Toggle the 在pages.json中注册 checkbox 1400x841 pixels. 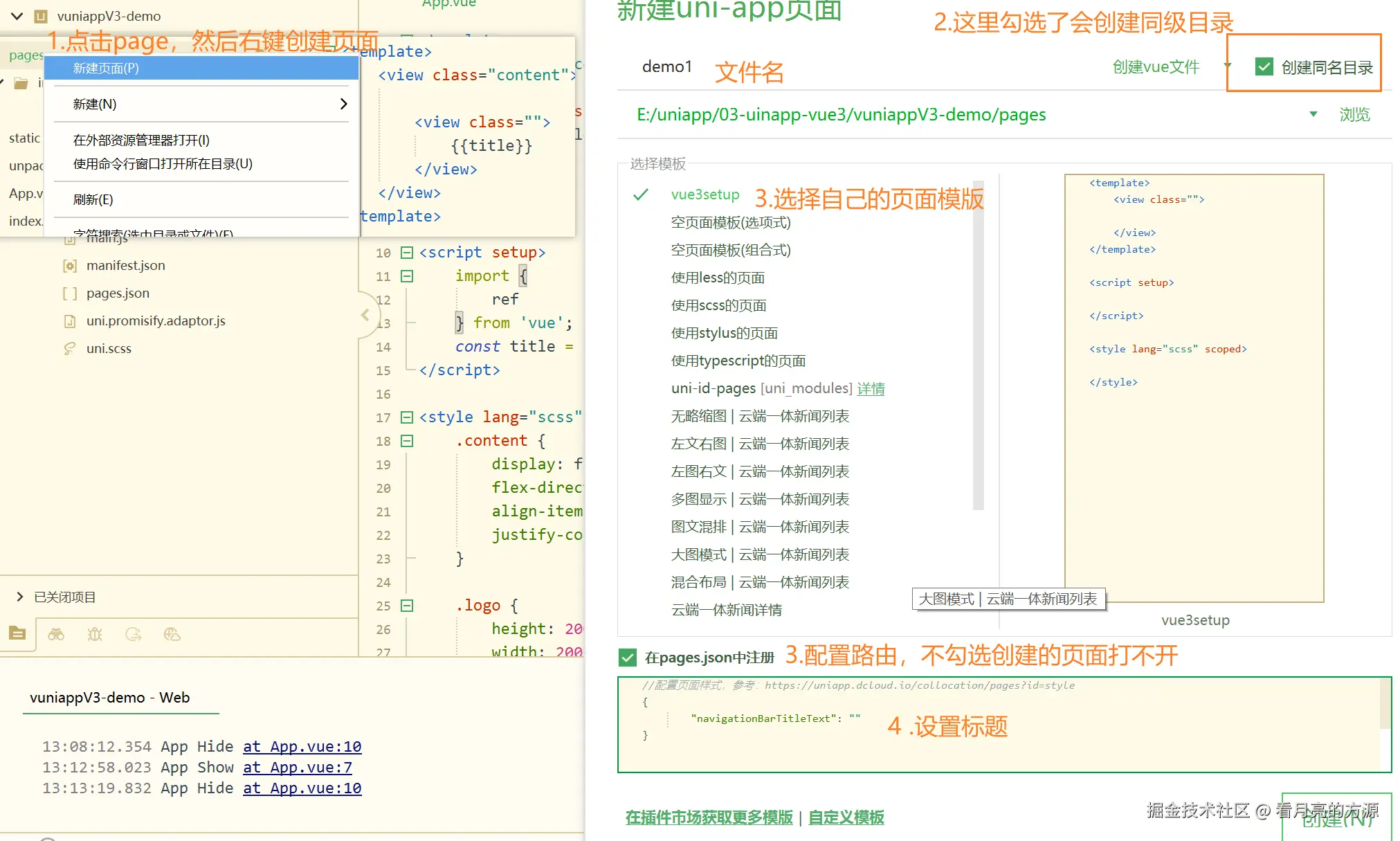coord(628,658)
